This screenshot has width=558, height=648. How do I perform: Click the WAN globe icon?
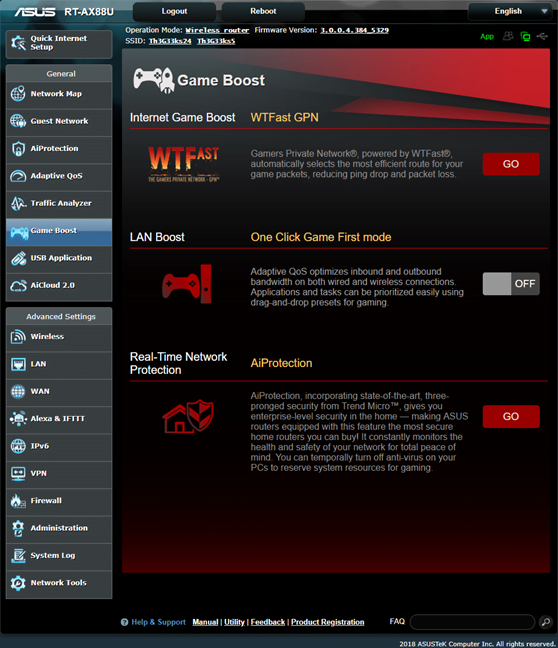[x=18, y=391]
